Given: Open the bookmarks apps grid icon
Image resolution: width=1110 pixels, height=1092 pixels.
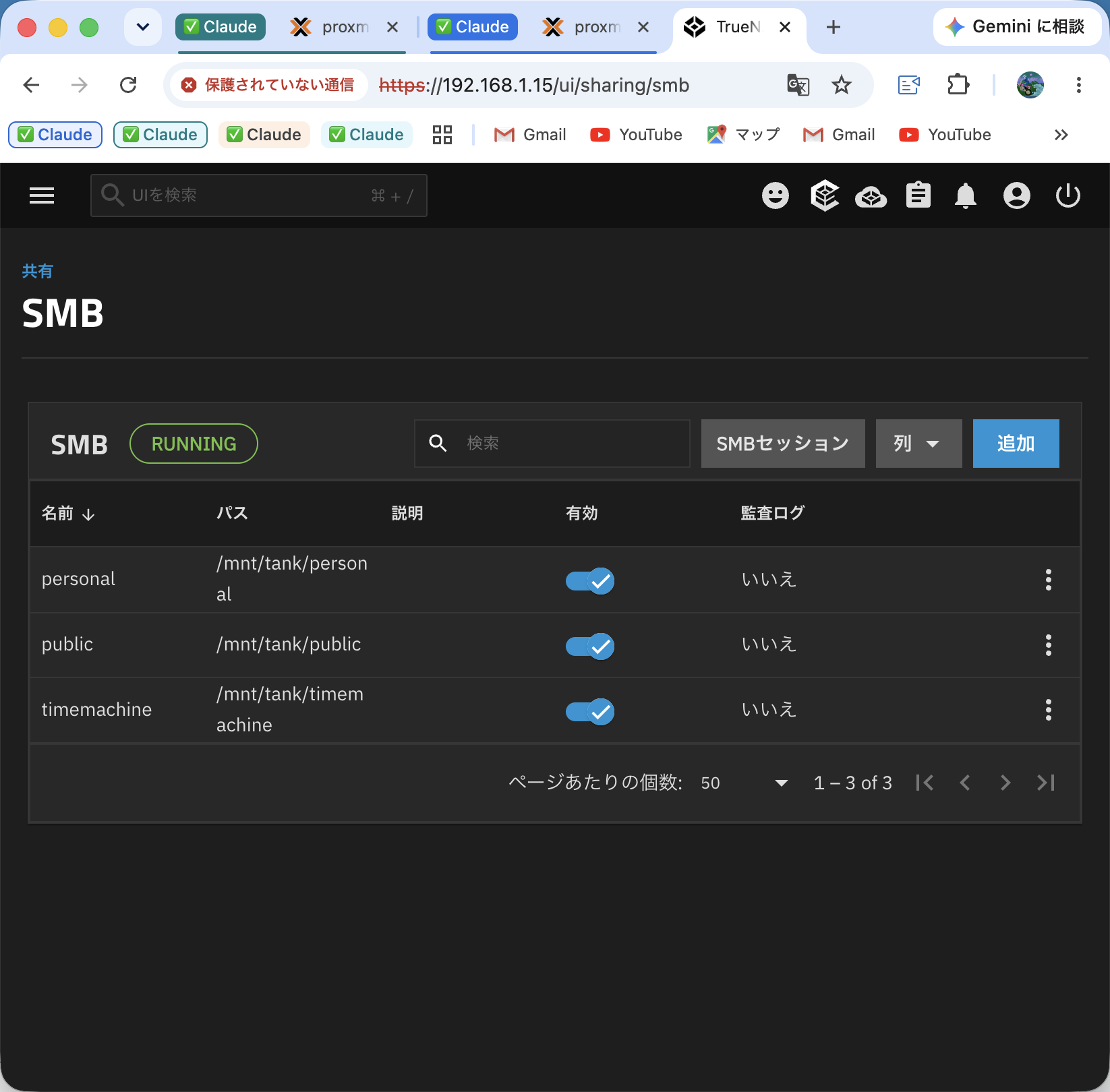Looking at the screenshot, I should pyautogui.click(x=442, y=135).
